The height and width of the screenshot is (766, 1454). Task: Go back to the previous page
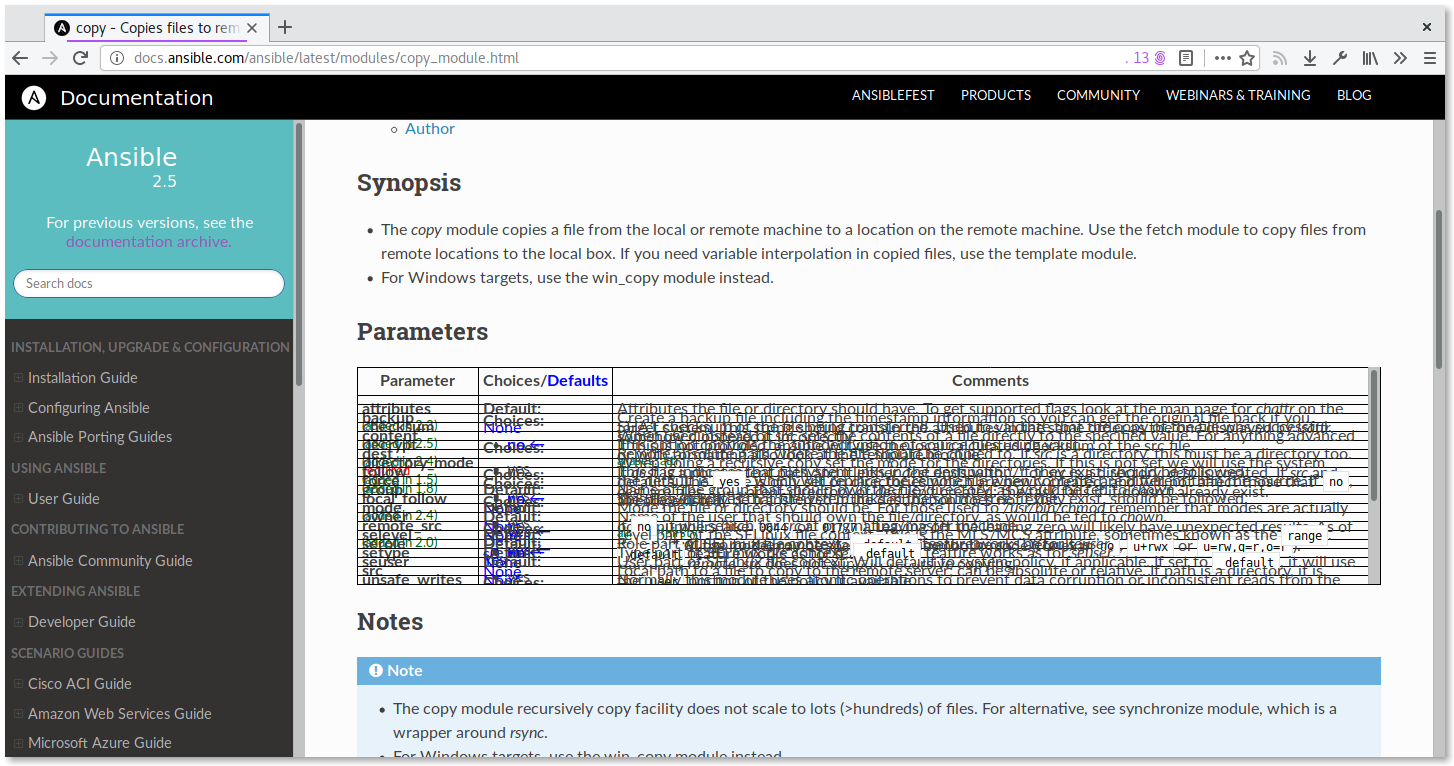[21, 58]
